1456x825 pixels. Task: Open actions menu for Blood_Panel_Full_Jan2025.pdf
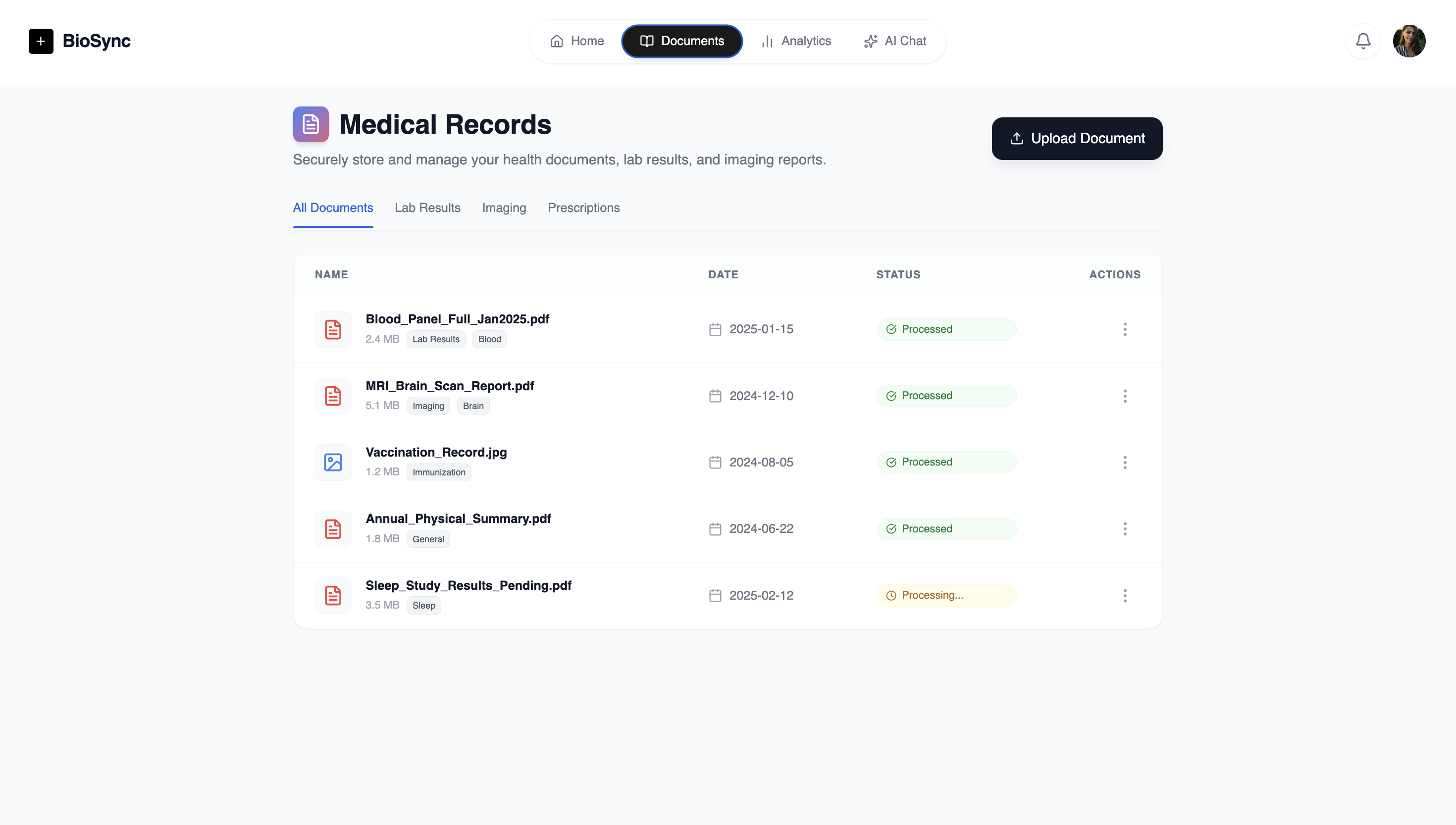coord(1125,329)
